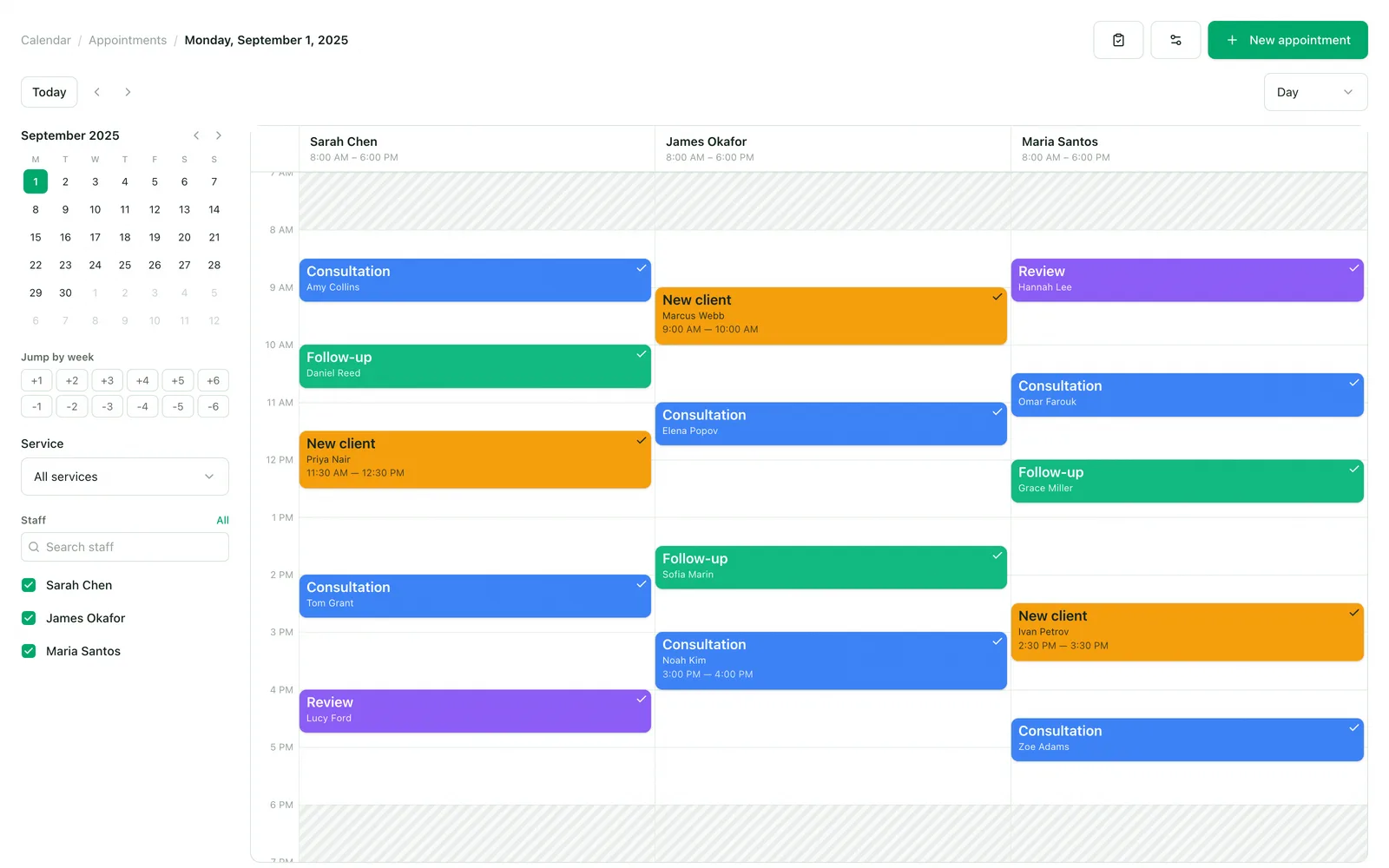Open Ivan Petrov New client appointment

click(1188, 632)
